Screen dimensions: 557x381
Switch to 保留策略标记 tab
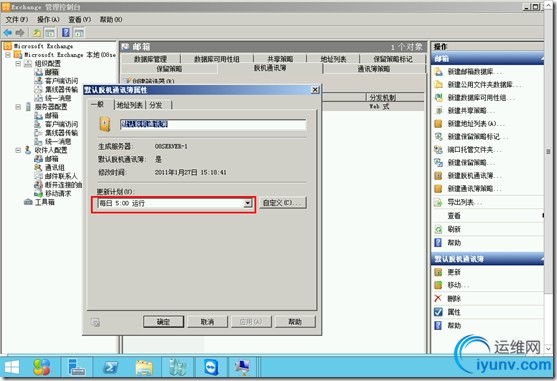tap(393, 59)
